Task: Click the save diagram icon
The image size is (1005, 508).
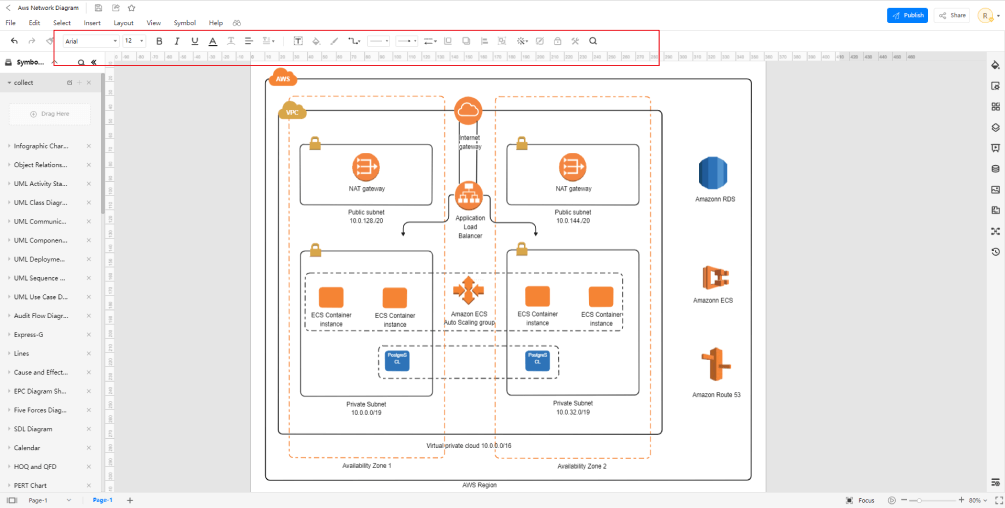Action: pyautogui.click(x=98, y=8)
